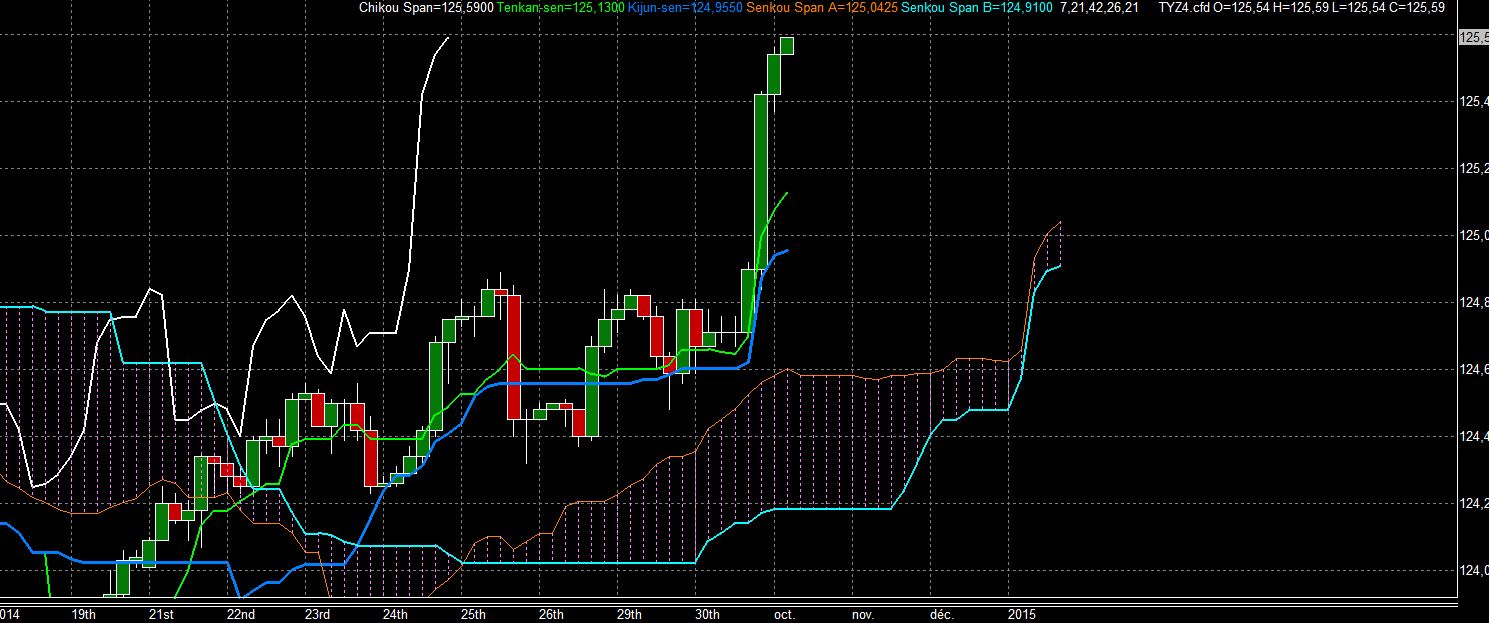
Task: Select the 24th date label on time axis
Action: click(x=395, y=613)
